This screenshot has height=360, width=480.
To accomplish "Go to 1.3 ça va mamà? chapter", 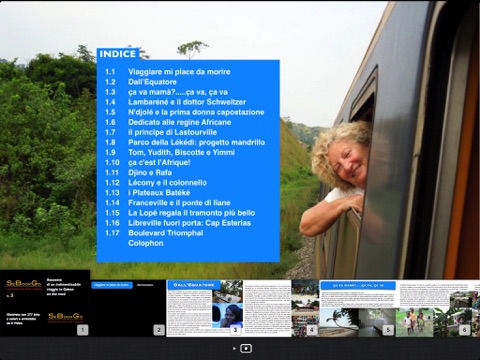I will pyautogui.click(x=166, y=92).
